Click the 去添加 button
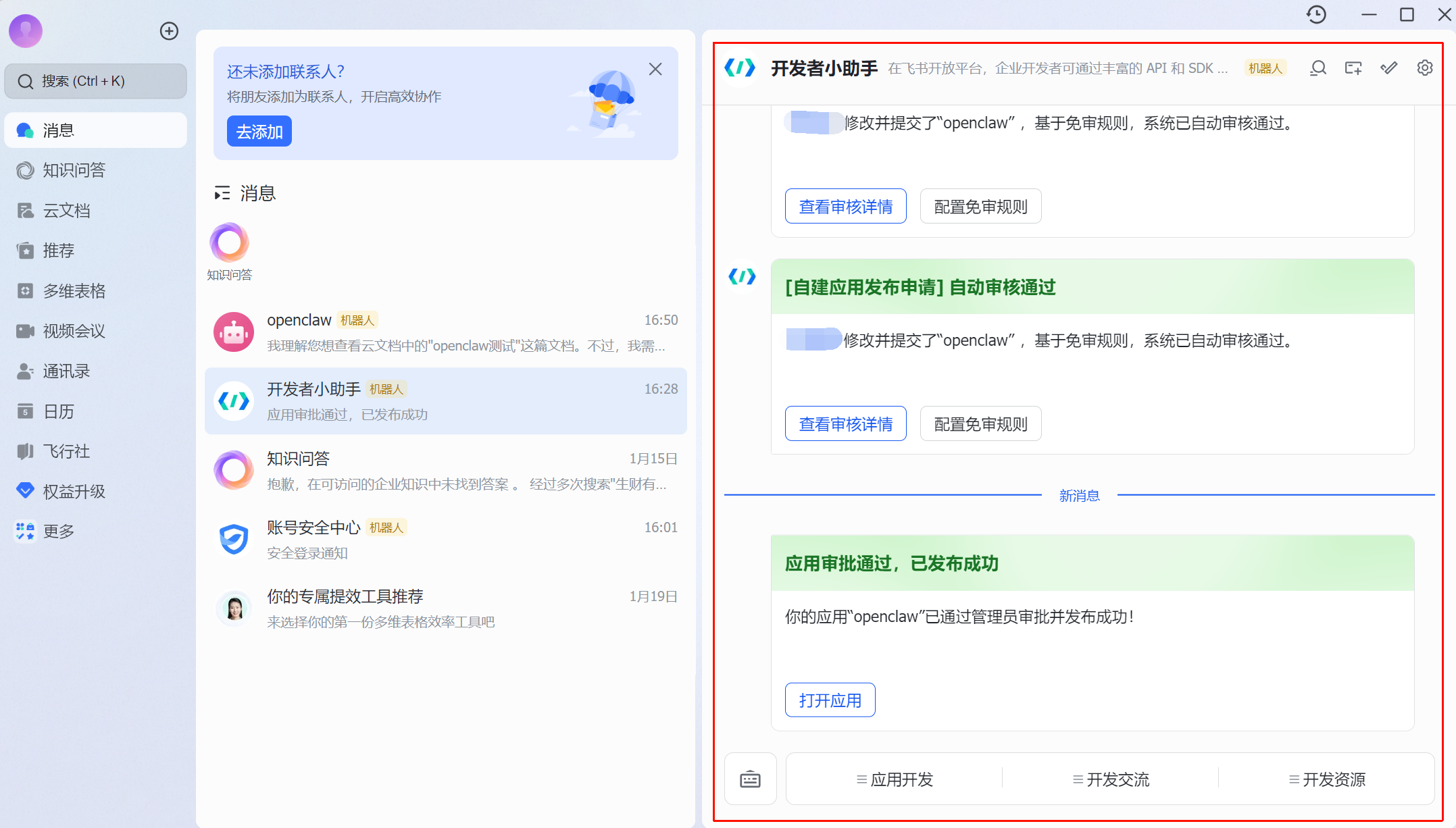Image resolution: width=1456 pixels, height=828 pixels. (x=259, y=131)
